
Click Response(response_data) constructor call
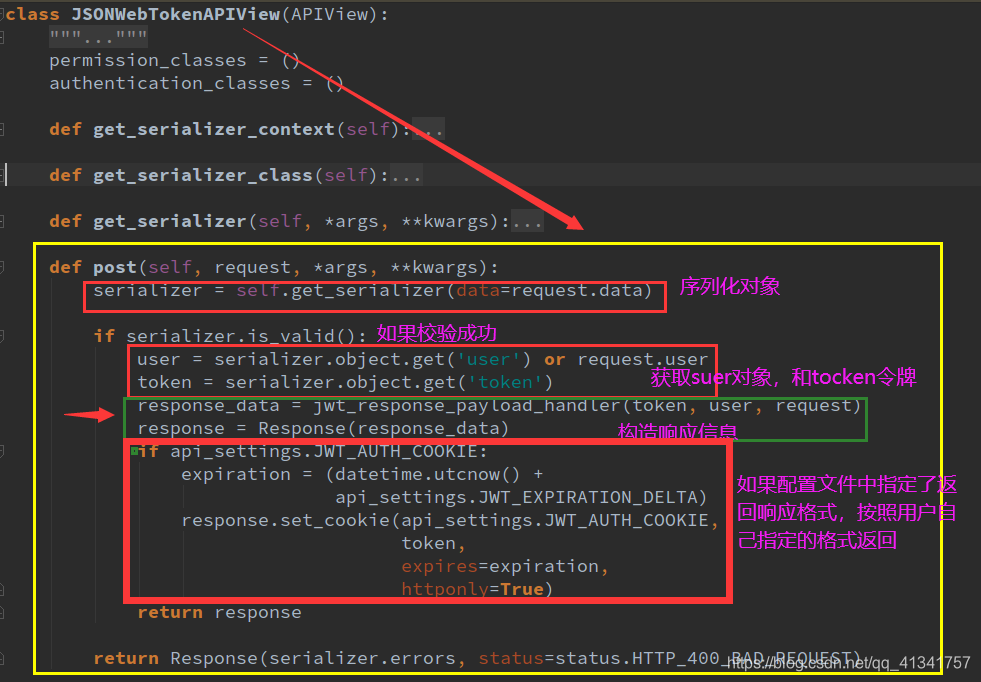(384, 429)
